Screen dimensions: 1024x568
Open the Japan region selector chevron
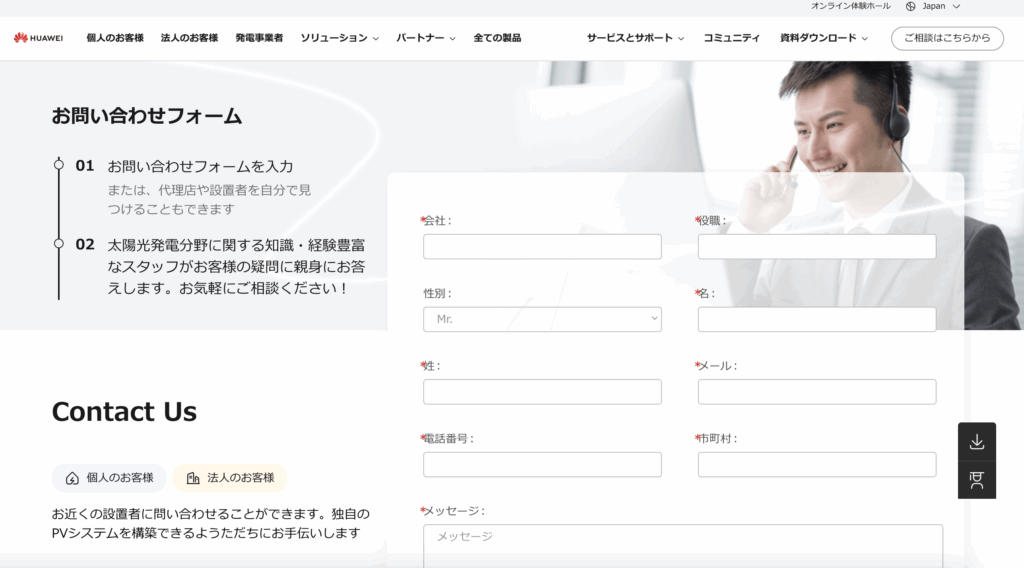(957, 6)
